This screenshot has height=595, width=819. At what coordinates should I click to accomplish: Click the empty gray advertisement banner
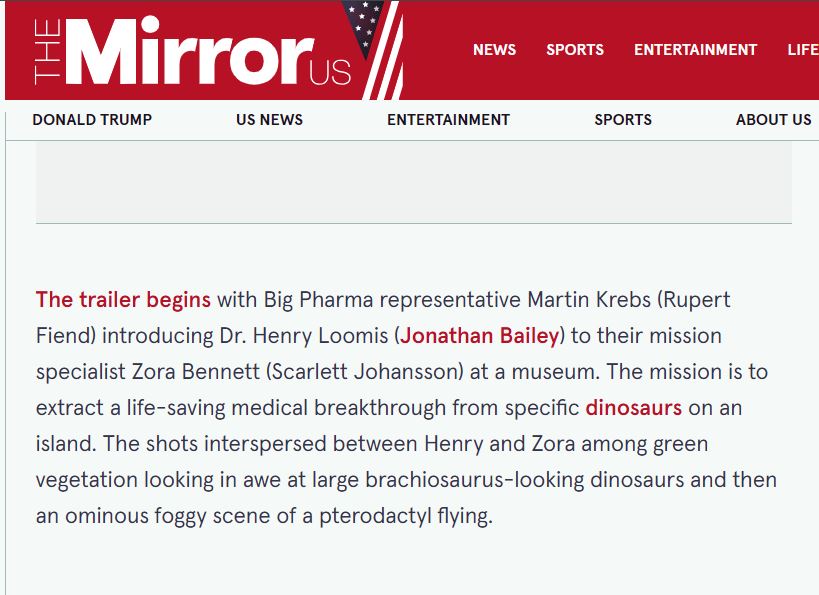pyautogui.click(x=414, y=182)
